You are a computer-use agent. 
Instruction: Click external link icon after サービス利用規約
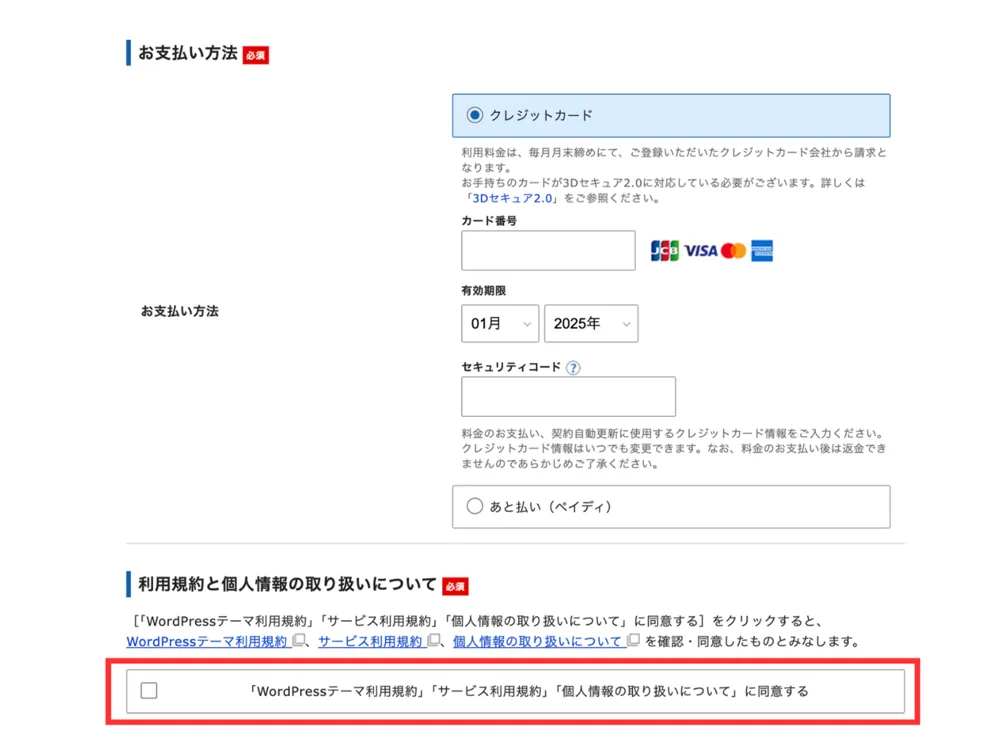(x=433, y=641)
